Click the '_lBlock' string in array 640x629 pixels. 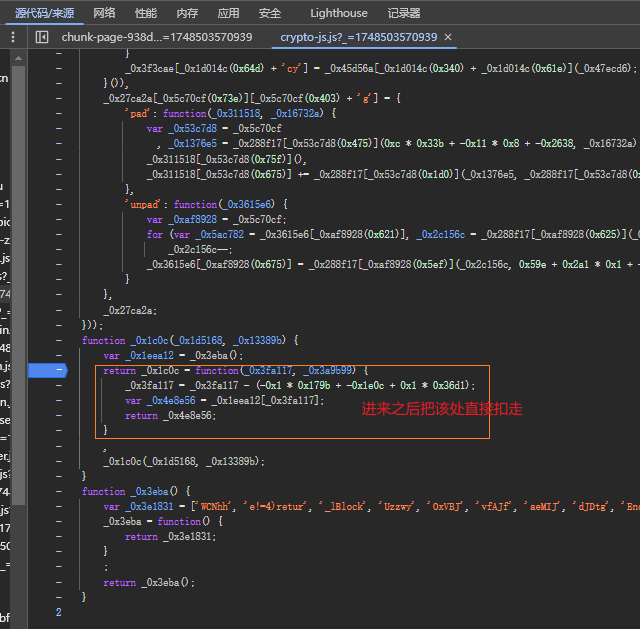[344, 507]
